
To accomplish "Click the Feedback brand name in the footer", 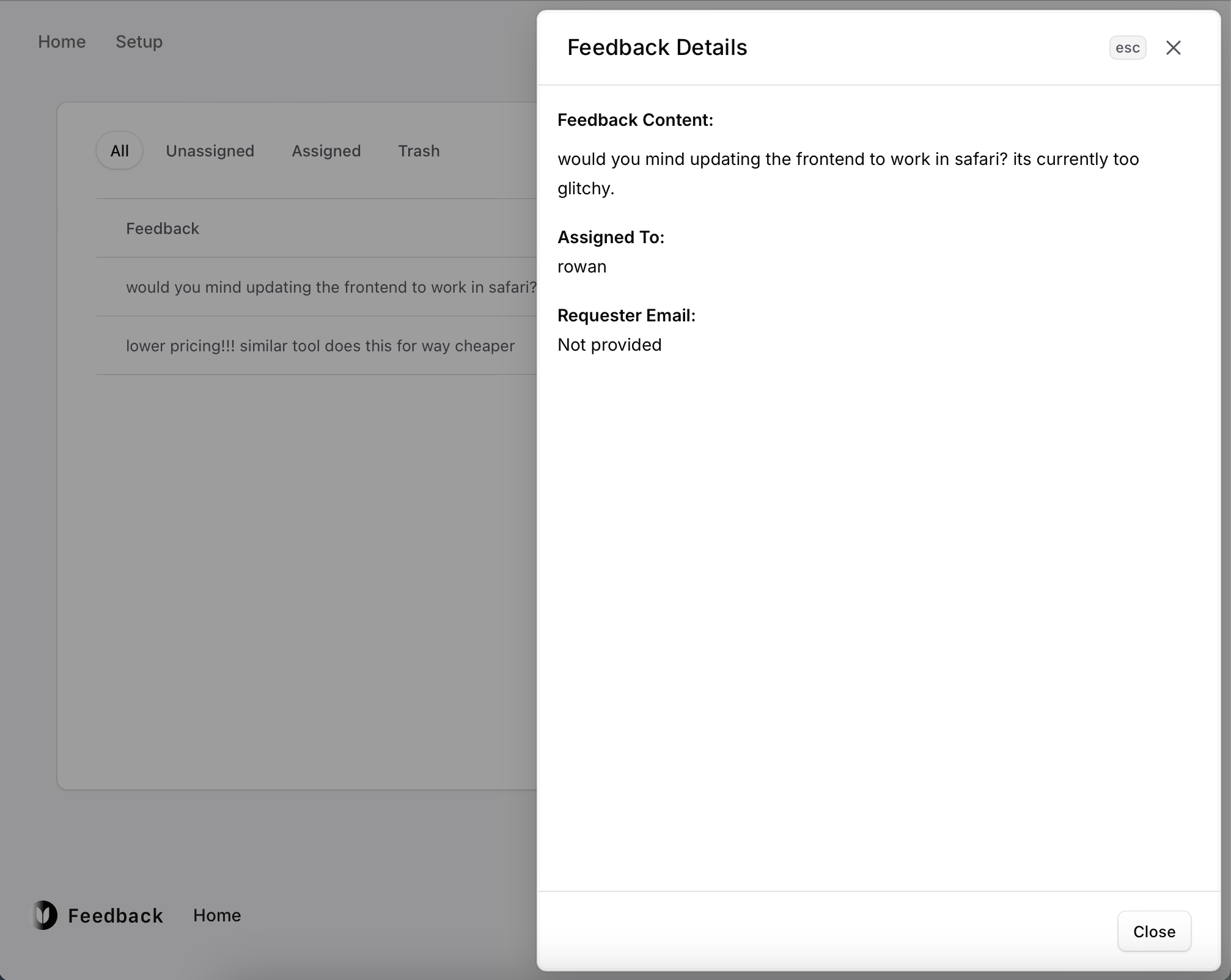I will click(x=116, y=915).
